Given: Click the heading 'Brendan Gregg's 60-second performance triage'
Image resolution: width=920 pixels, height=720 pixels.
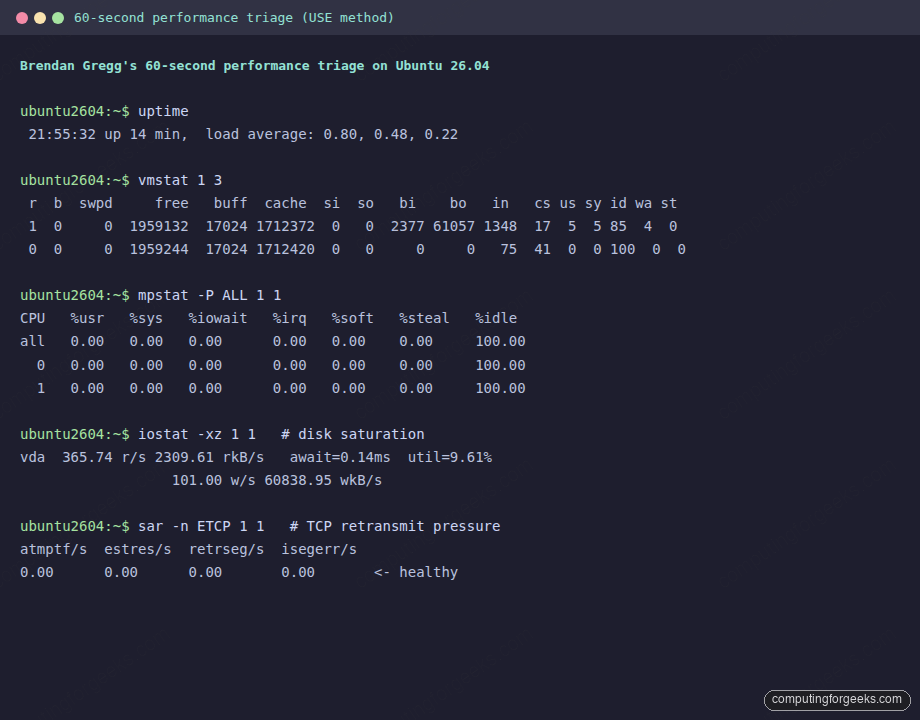Looking at the screenshot, I should coord(194,66).
